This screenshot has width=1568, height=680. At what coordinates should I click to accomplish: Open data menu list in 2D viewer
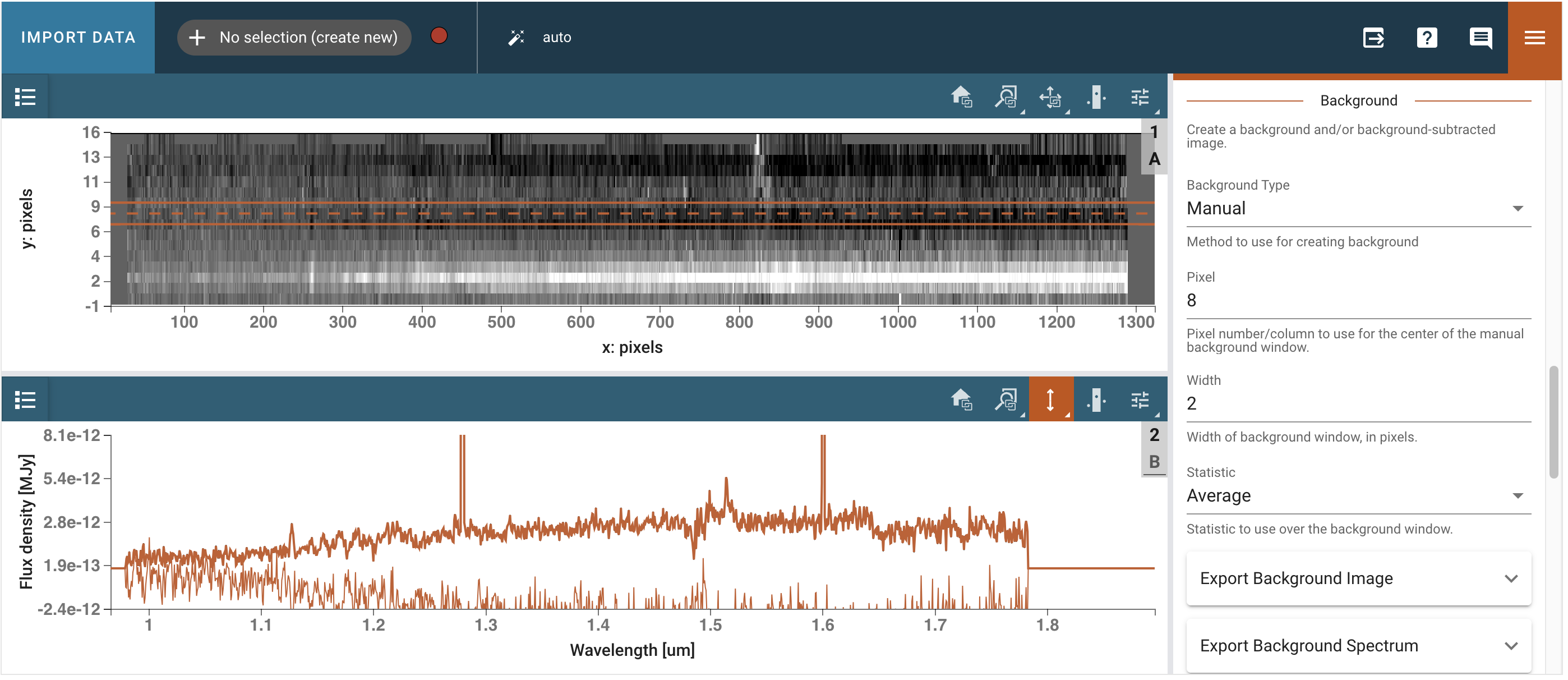click(x=25, y=97)
